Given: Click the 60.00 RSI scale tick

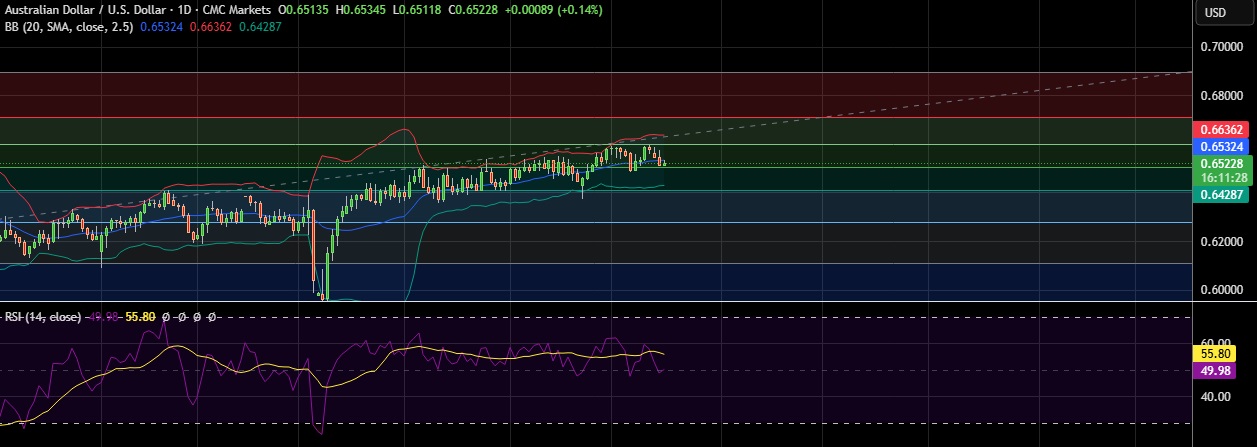Looking at the screenshot, I should 1214,341.
